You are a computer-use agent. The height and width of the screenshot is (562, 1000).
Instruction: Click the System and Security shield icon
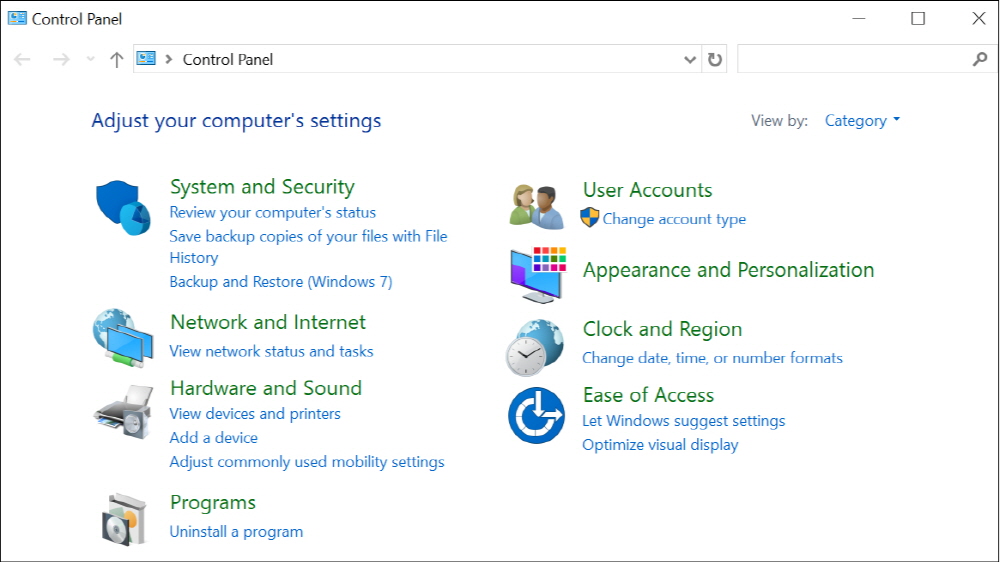(123, 207)
